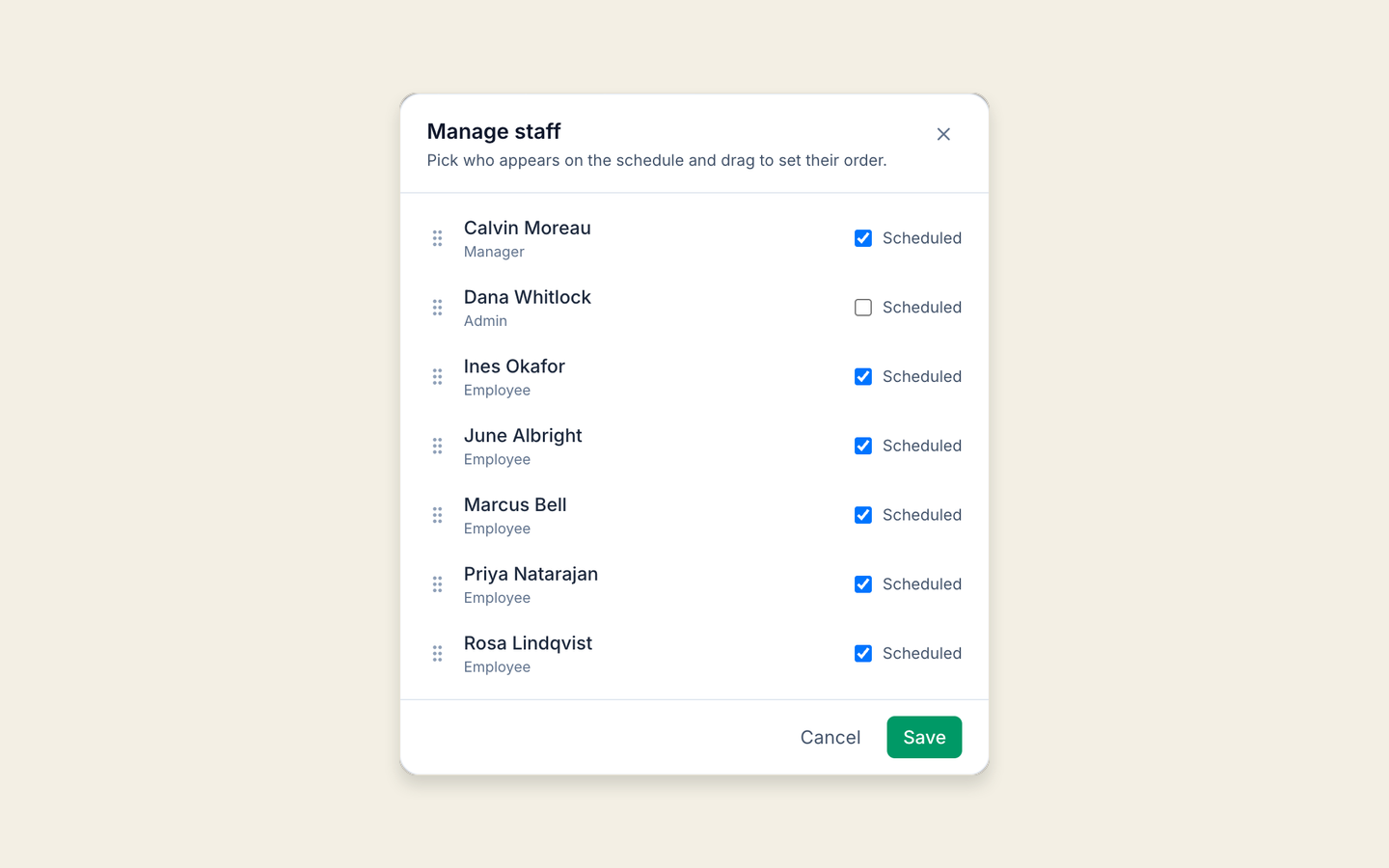Click the Manager role label
This screenshot has height=868, width=1389.
click(494, 252)
